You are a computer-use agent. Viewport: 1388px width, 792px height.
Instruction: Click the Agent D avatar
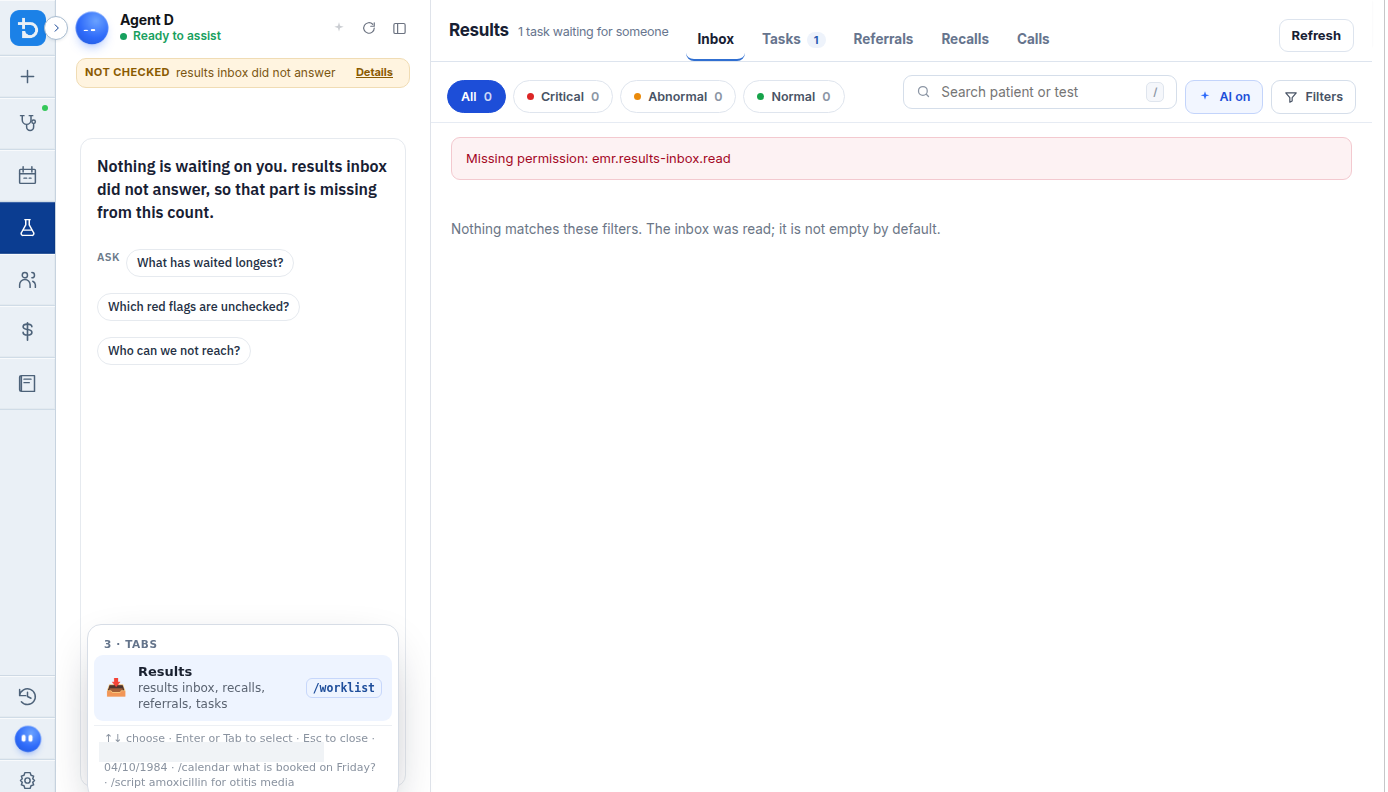[92, 28]
